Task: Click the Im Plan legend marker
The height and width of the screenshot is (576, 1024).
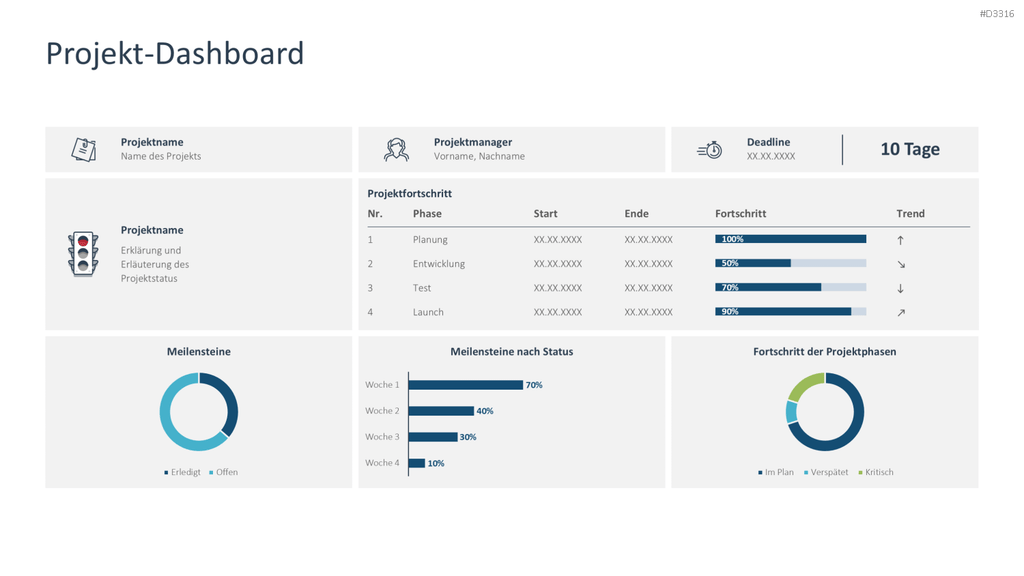Action: click(x=760, y=472)
